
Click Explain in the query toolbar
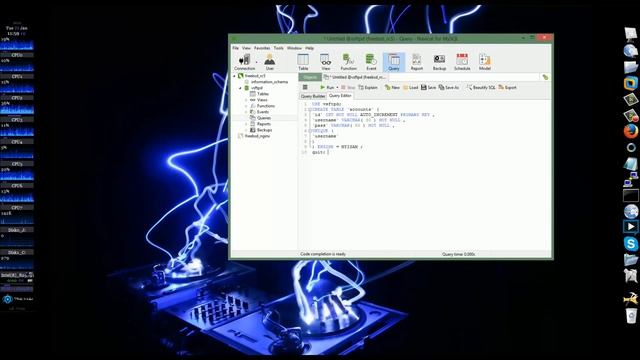tap(368, 87)
